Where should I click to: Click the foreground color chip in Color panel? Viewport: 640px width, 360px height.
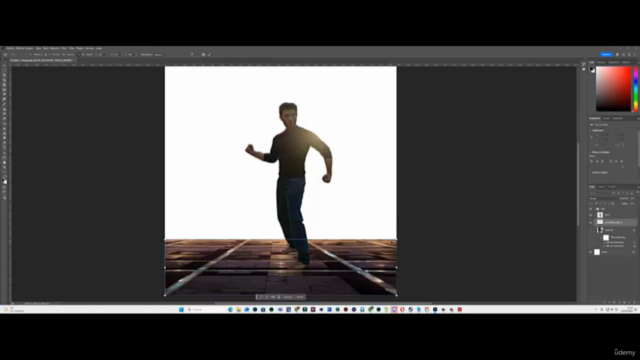(591, 69)
